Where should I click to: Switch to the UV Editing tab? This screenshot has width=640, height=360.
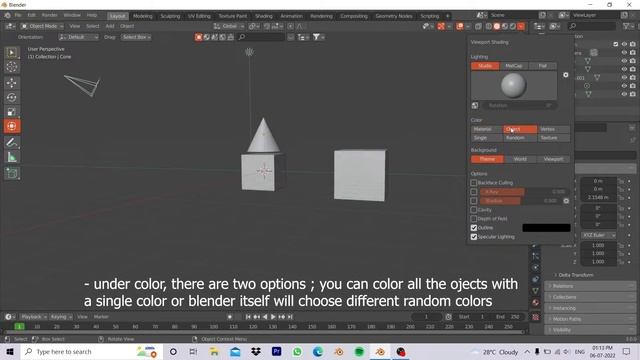coord(199,16)
